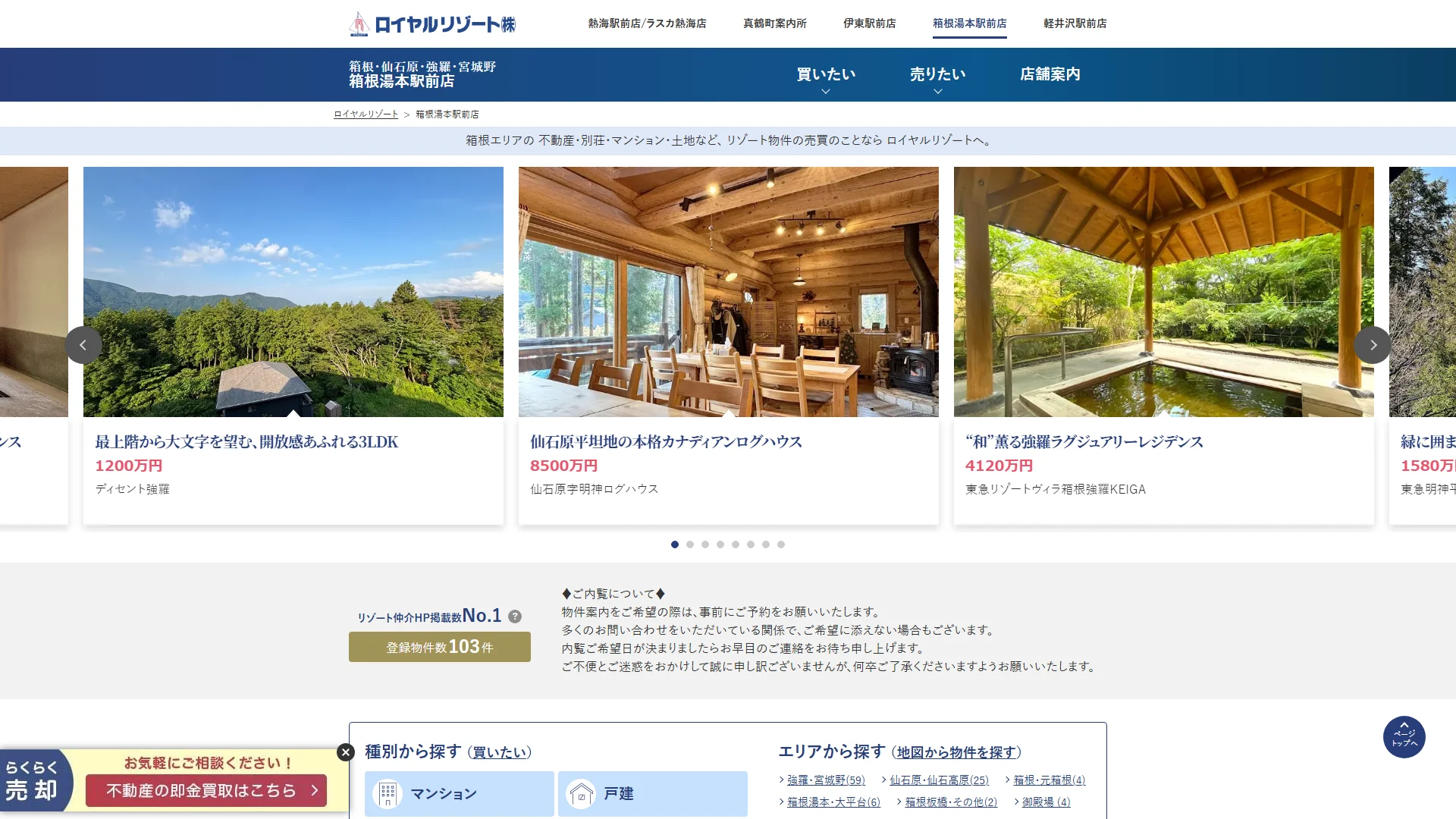Viewport: 1456px width, 819px height.
Task: Open the Canadian log house interior photo
Action: (x=729, y=292)
